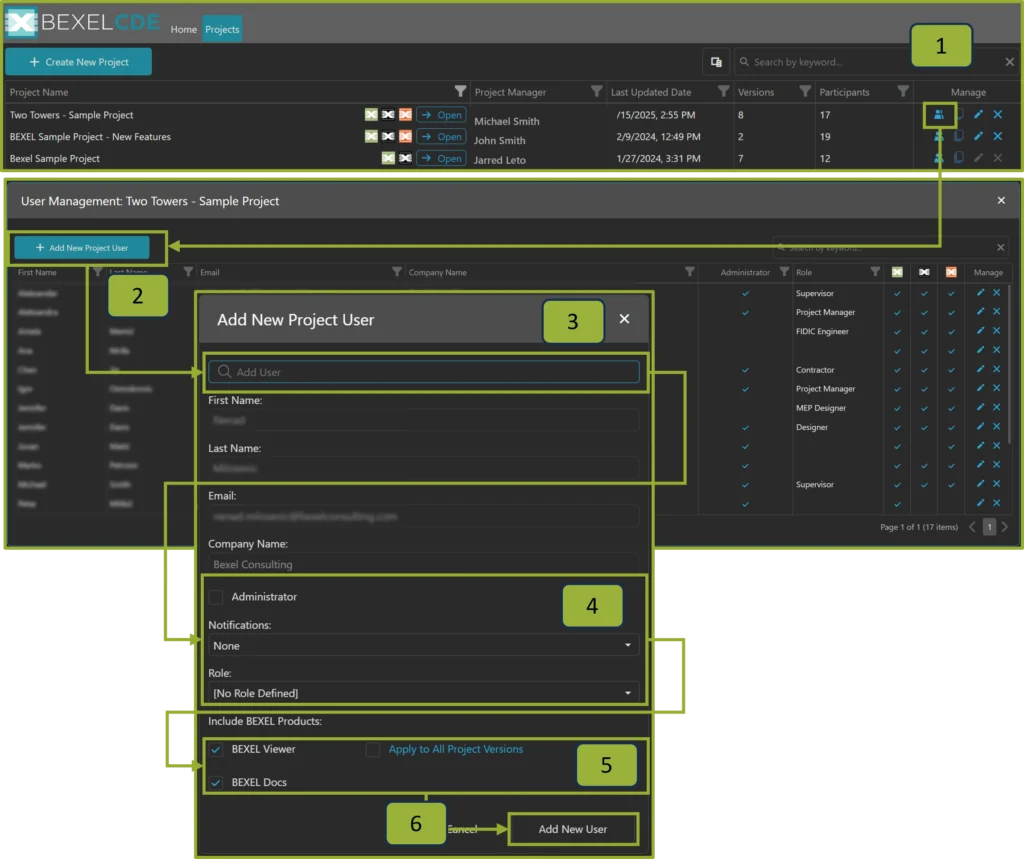Open the Bexel Sample Project by Jarred Leto
1024x859 pixels.
tap(441, 158)
